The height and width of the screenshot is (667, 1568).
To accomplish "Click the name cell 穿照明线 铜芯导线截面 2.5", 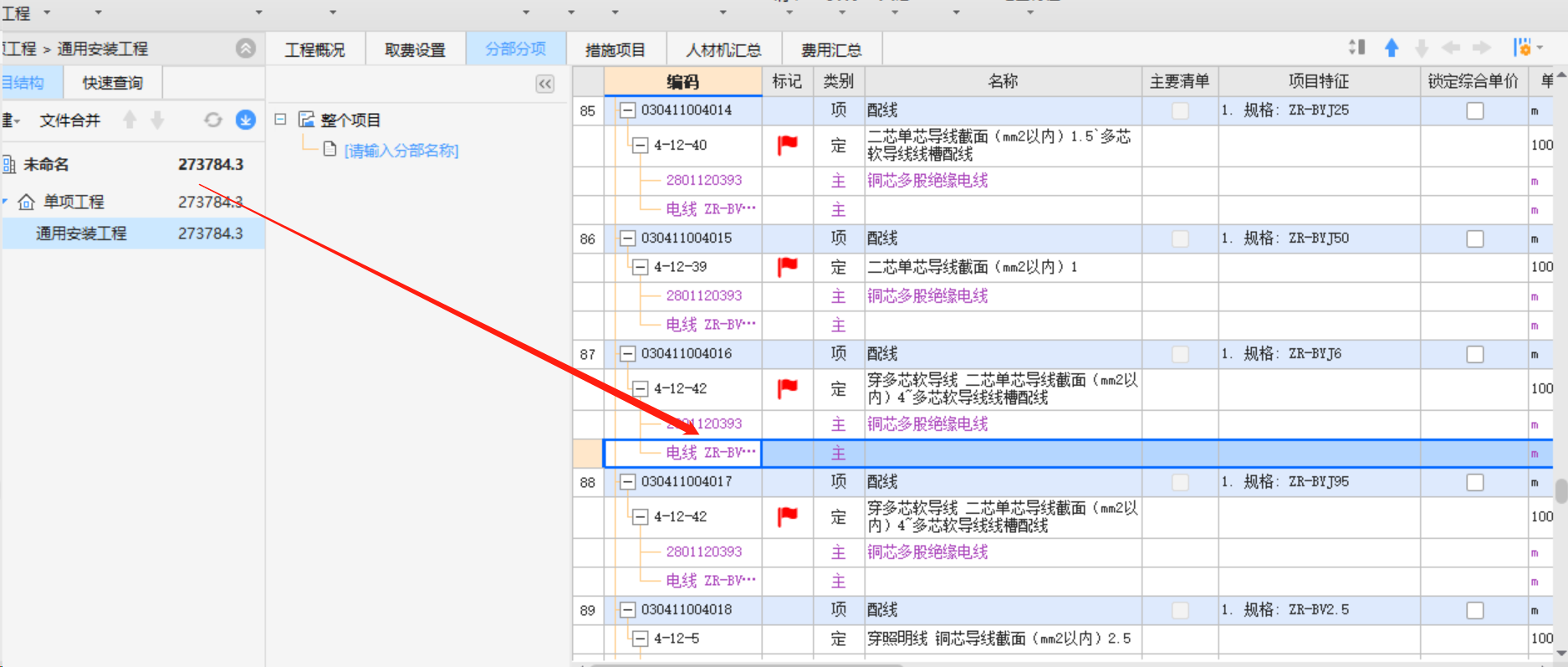I will [1003, 639].
